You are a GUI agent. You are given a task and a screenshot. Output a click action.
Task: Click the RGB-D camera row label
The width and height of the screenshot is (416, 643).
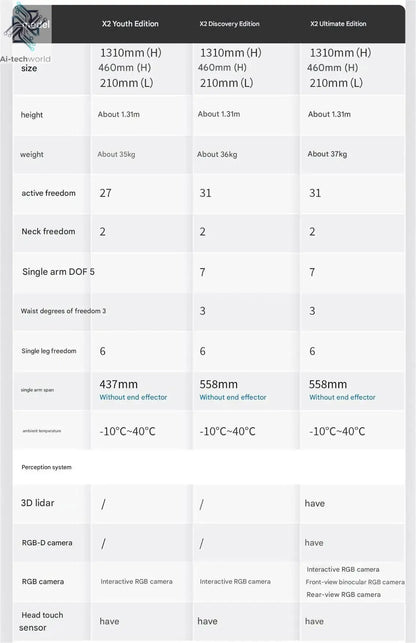(x=47, y=543)
